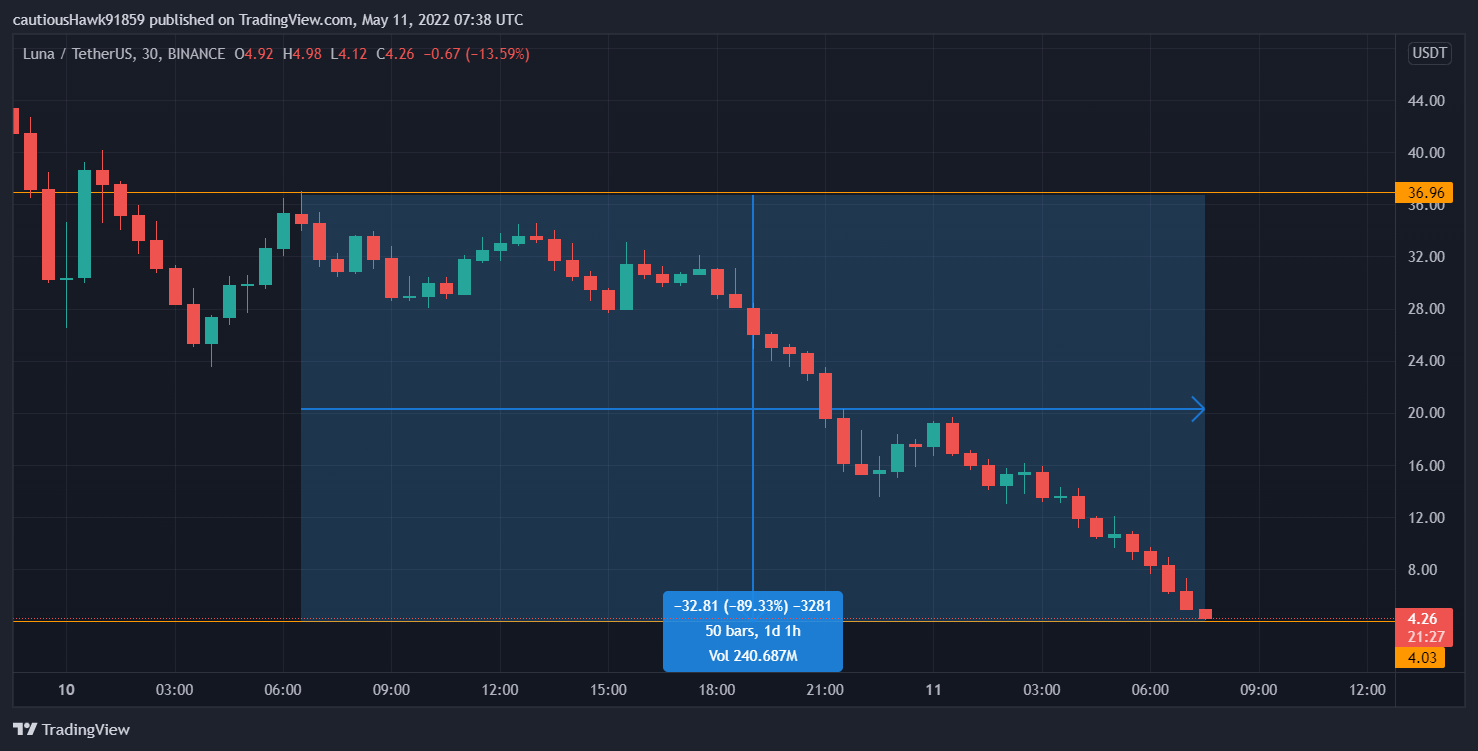Click the 44.00 label on the price scale
The image size is (1478, 751).
click(1425, 101)
